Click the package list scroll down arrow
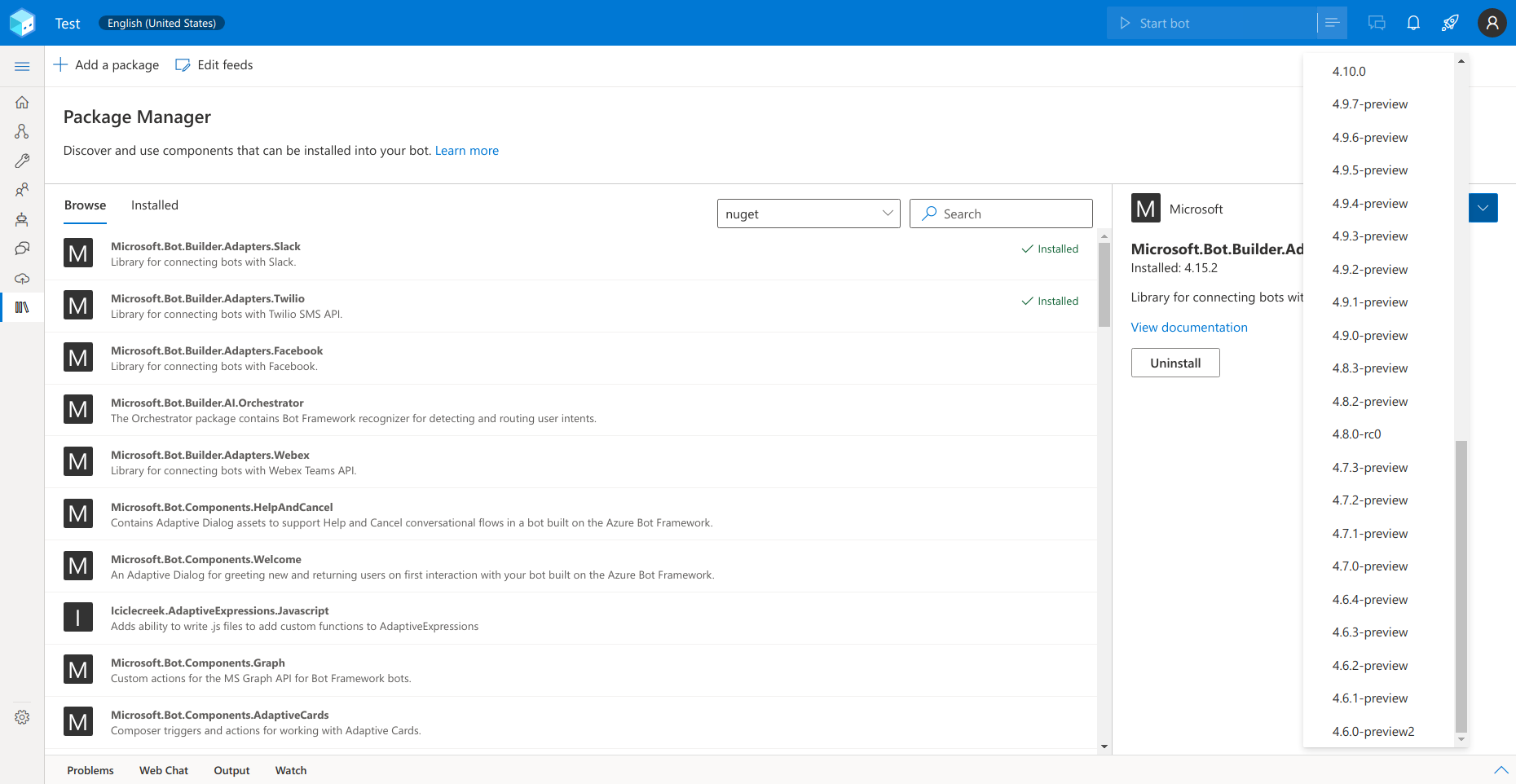This screenshot has width=1516, height=784. pyautogui.click(x=1104, y=747)
